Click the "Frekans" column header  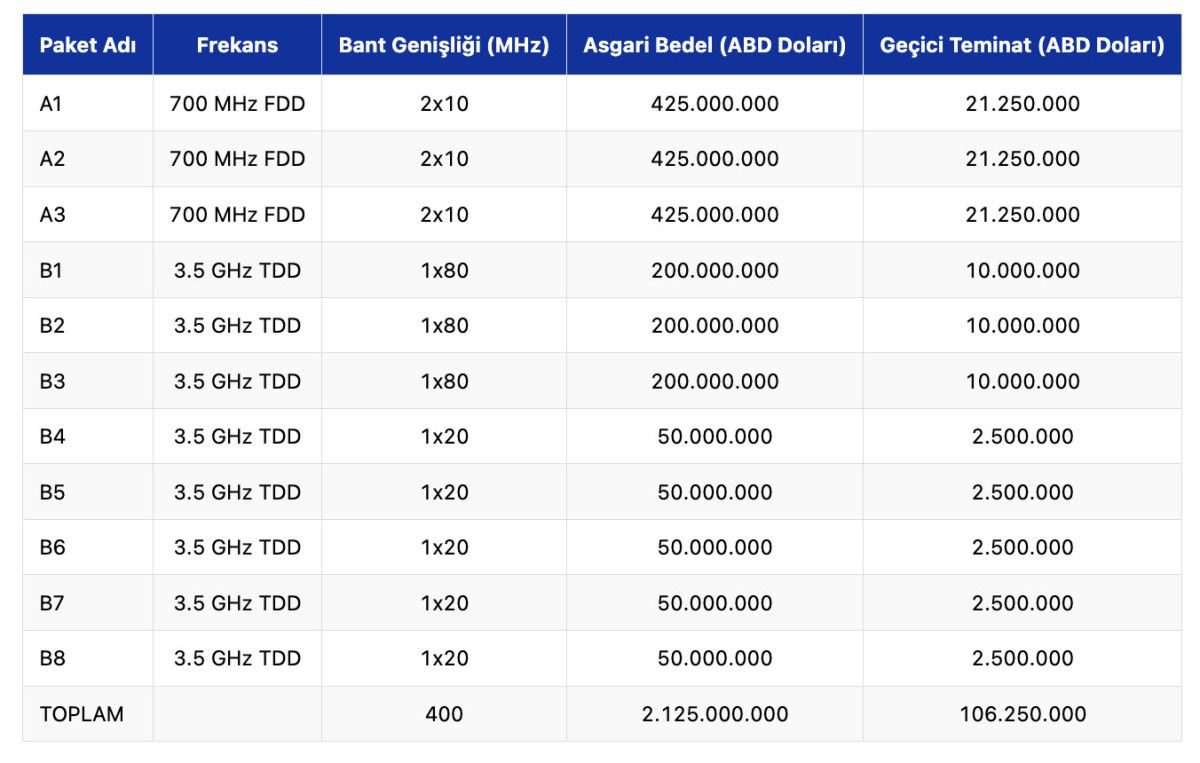point(237,45)
